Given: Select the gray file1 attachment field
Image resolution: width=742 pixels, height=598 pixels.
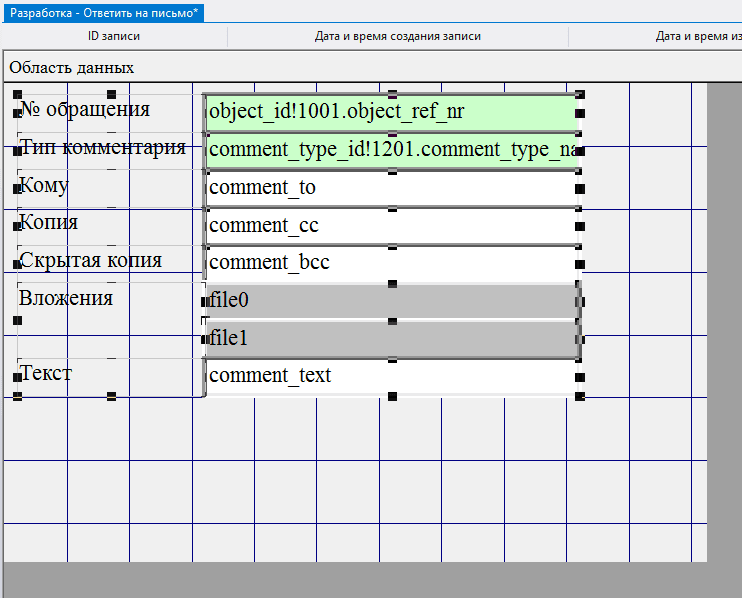Looking at the screenshot, I should point(390,339).
